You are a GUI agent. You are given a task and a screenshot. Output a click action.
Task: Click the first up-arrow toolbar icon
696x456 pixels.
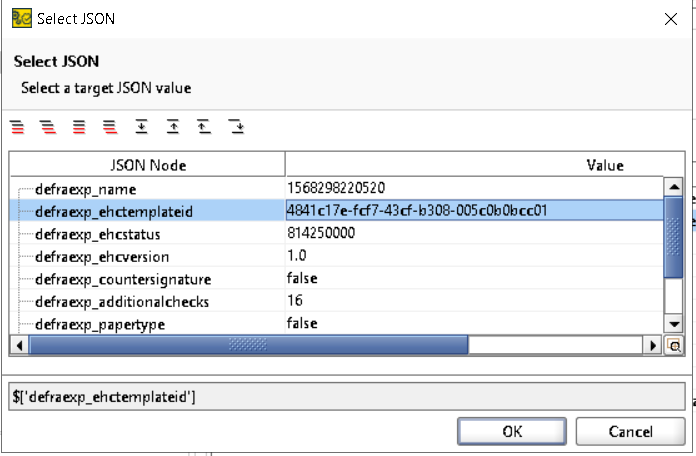[x=173, y=127]
